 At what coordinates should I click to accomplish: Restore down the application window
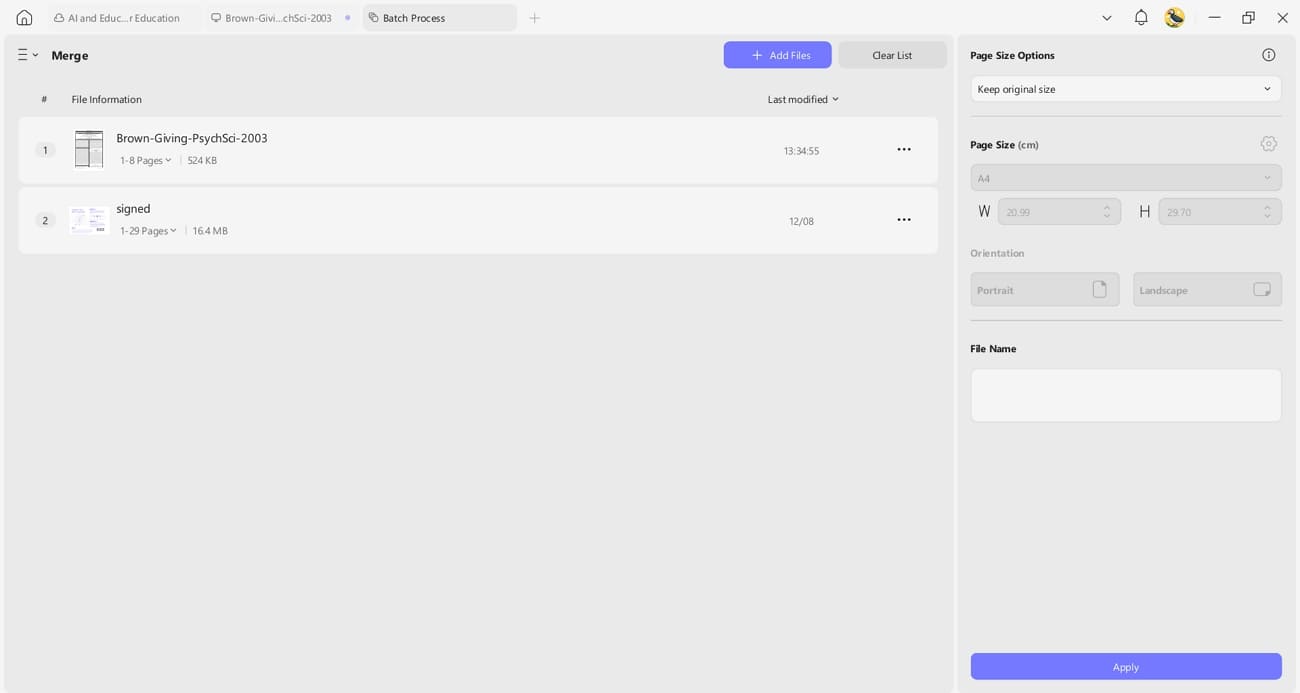1248,18
